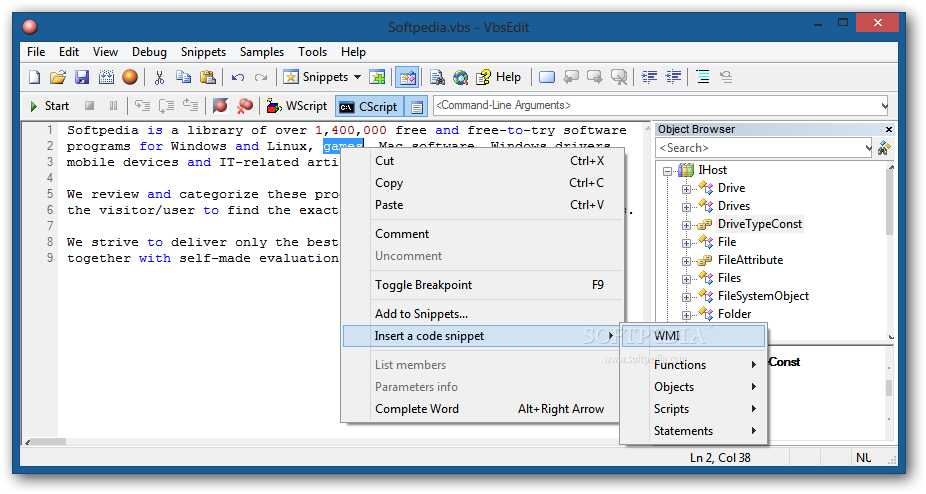Click the comment selection lines icon
926x494 pixels.
tap(703, 77)
